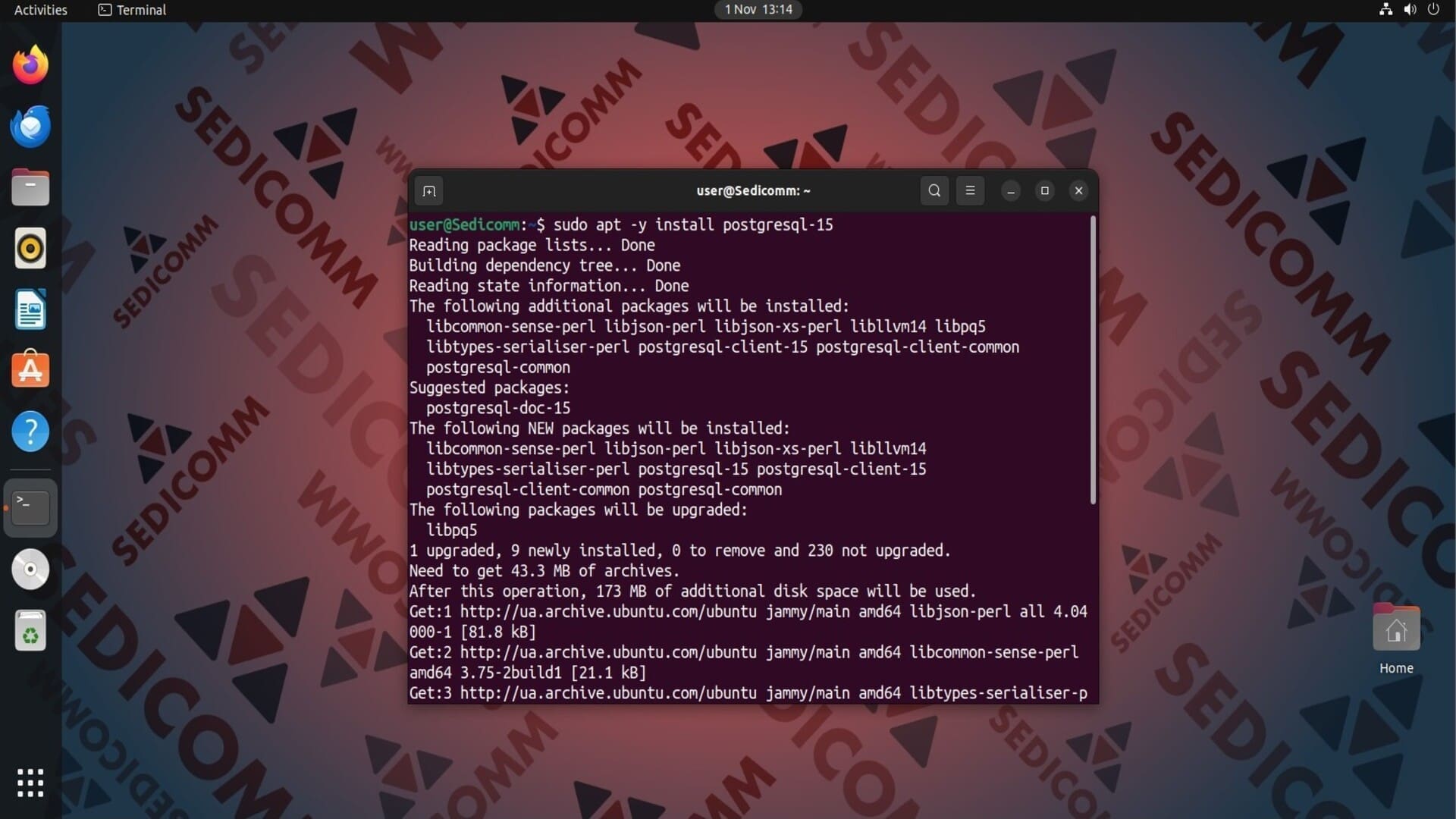
Task: Open the Files manager dock icon
Action: [x=30, y=187]
